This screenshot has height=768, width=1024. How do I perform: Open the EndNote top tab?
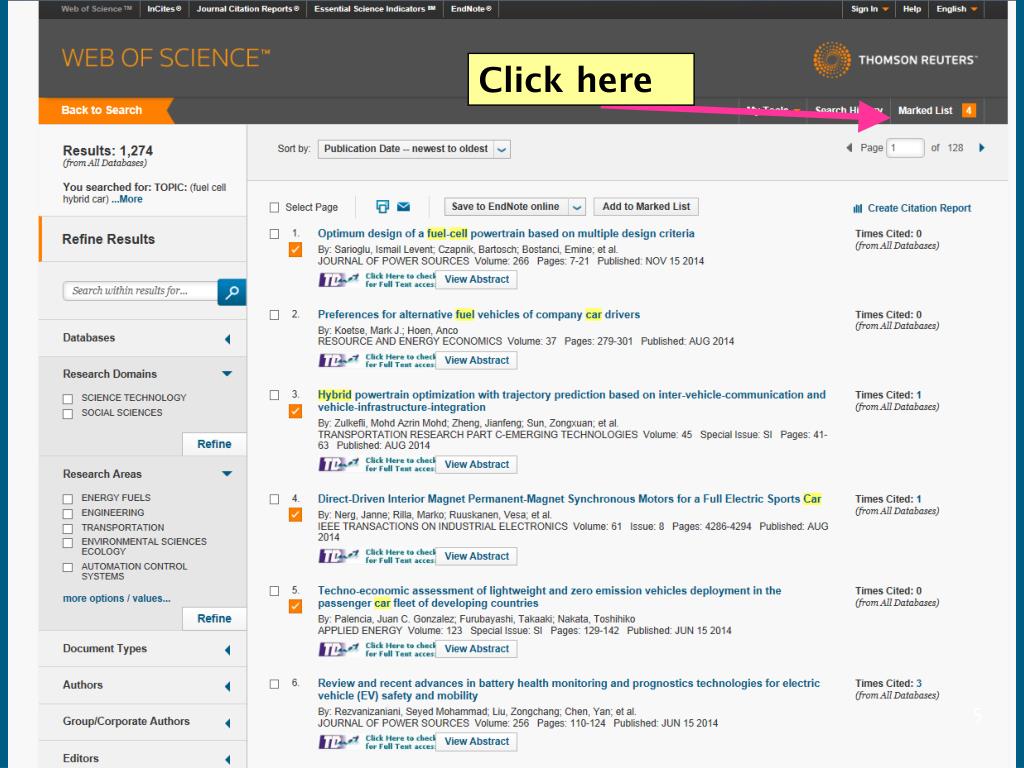click(x=471, y=9)
